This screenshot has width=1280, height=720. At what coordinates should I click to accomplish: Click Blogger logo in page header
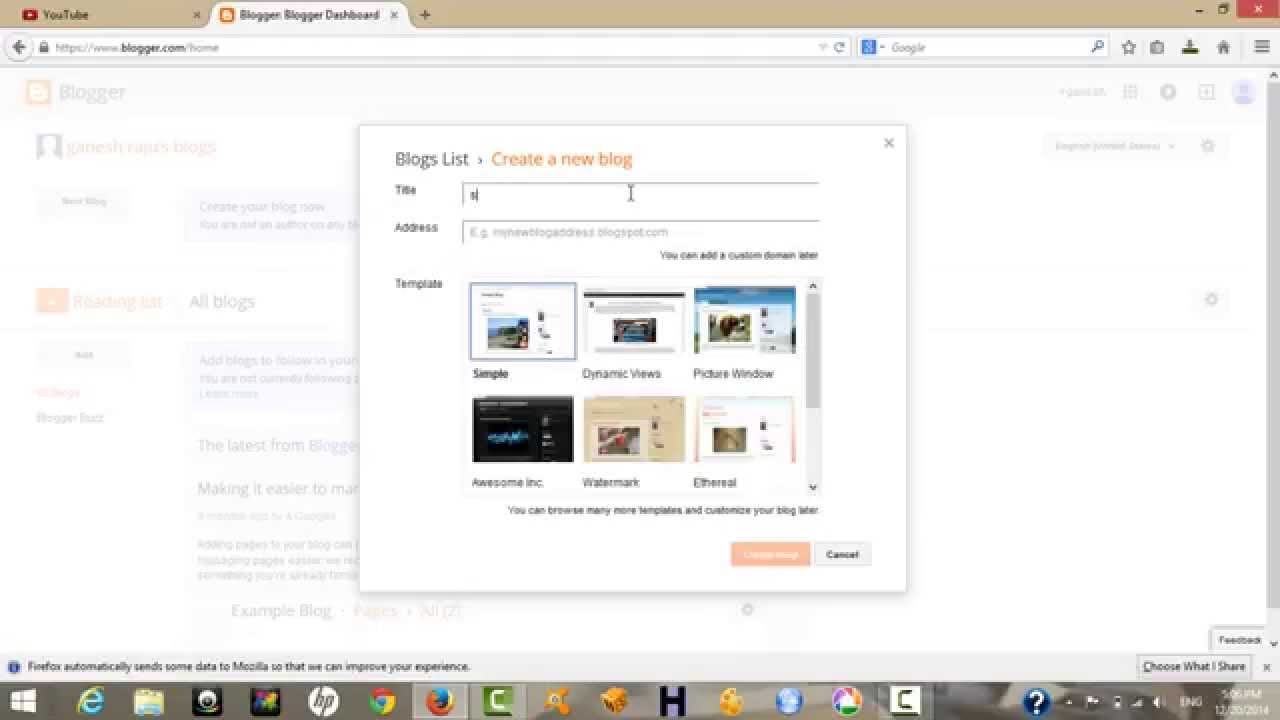point(76,92)
